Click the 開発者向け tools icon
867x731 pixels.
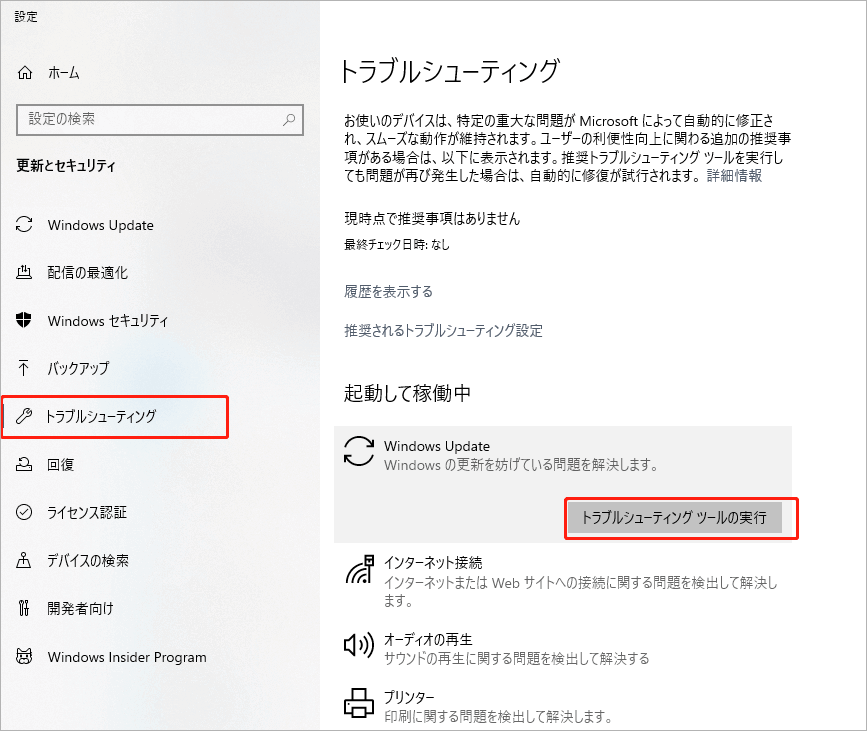(x=24, y=608)
